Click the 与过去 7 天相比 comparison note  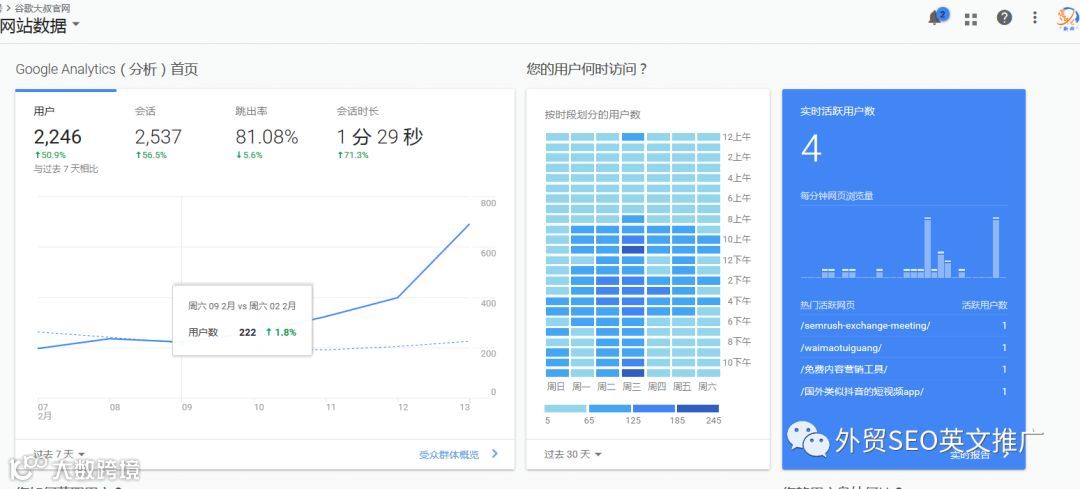click(65, 169)
